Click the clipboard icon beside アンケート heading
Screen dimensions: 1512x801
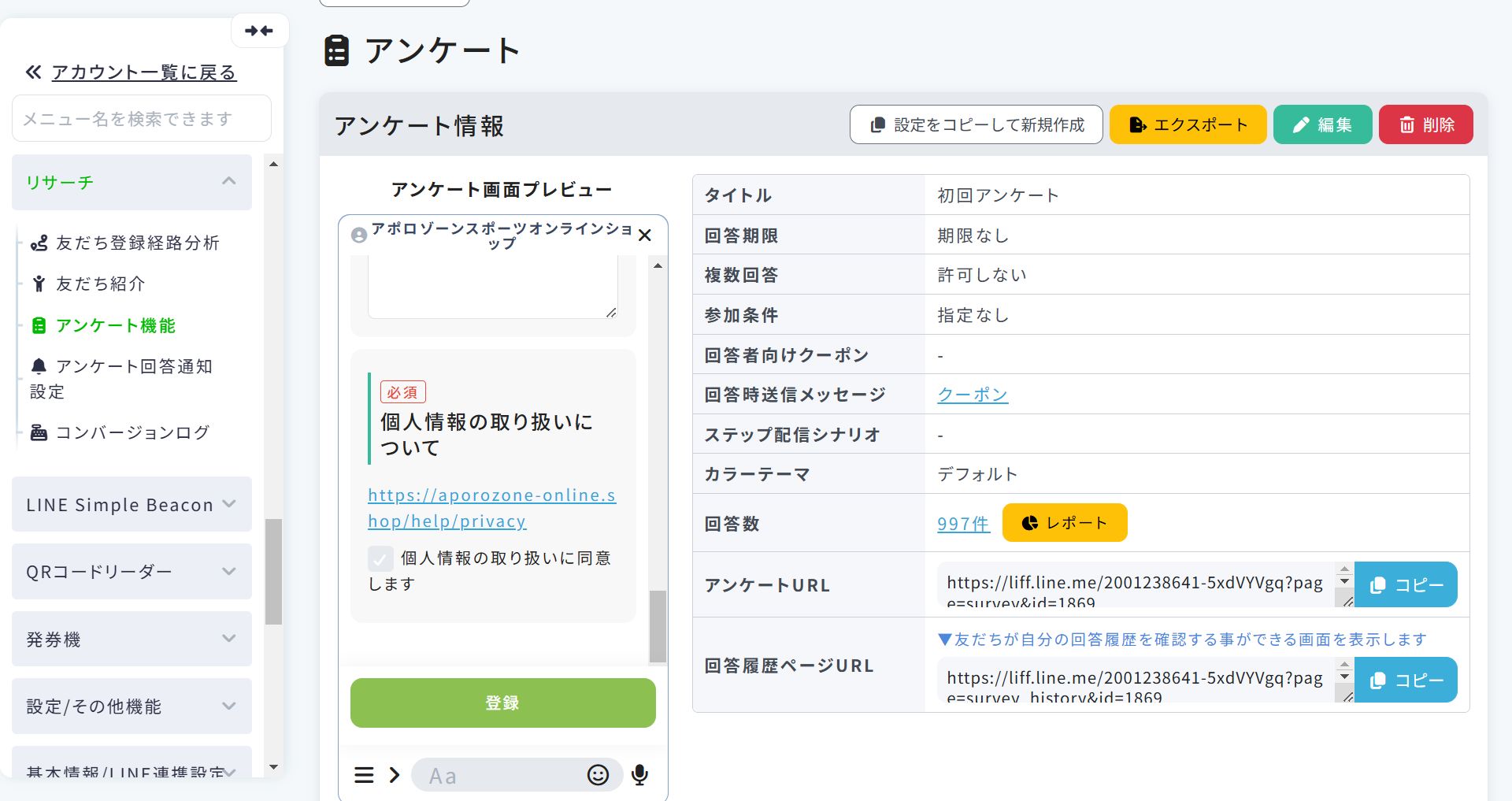point(336,50)
